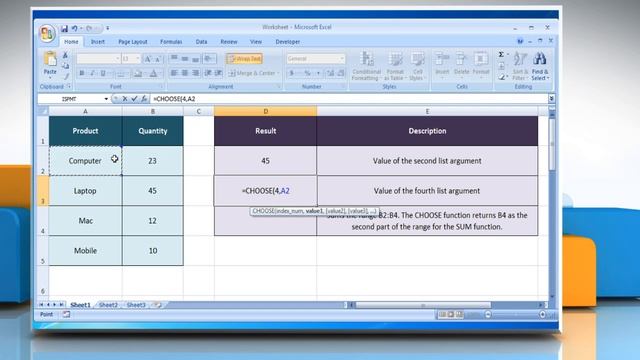640x360 pixels.
Task: Click the Cut scissors icon
Action: (x=65, y=55)
